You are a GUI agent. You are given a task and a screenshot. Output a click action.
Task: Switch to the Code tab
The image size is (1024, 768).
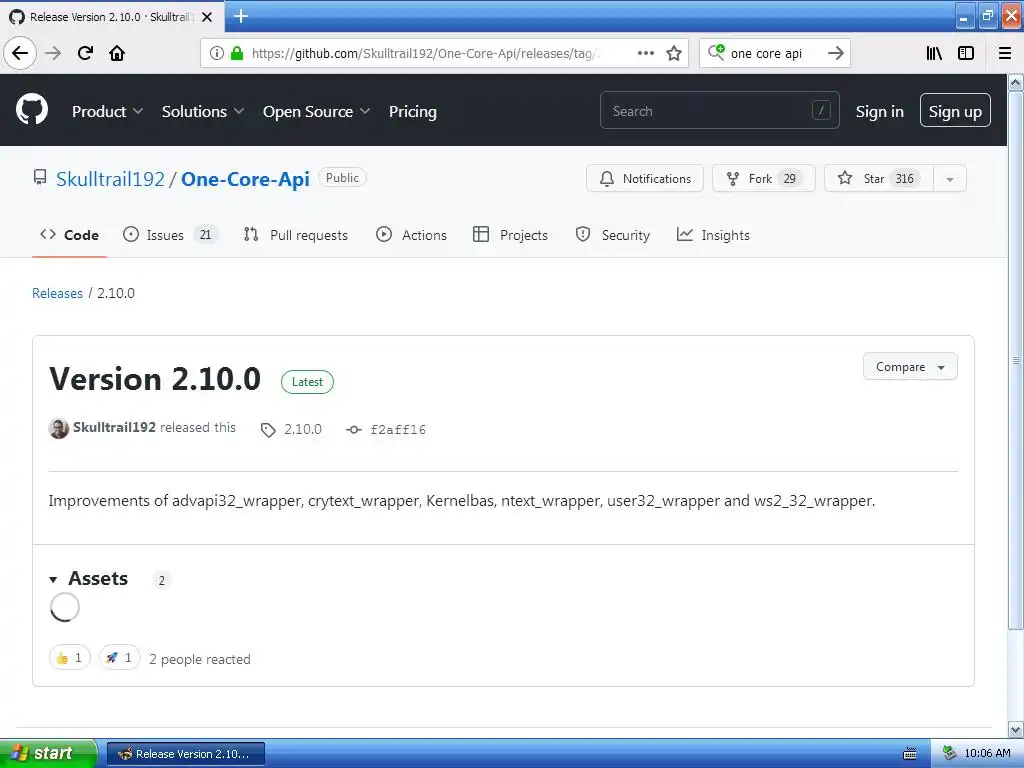[69, 235]
